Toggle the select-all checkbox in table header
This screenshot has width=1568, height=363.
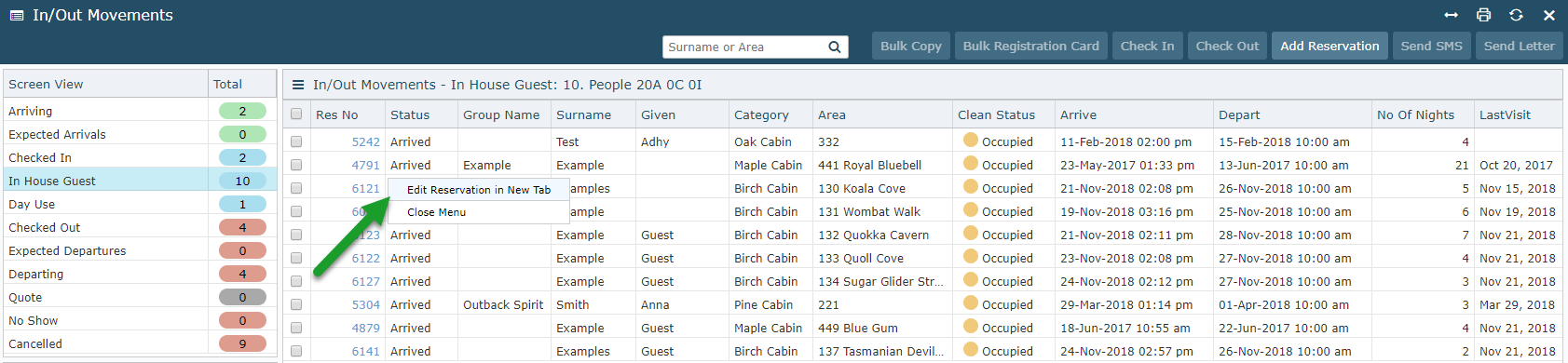(x=296, y=114)
